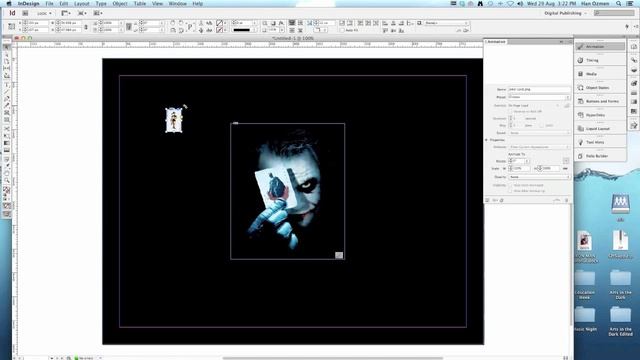Click the fill and stroke swatch in toolbox
640x360 pixels.
point(7,191)
